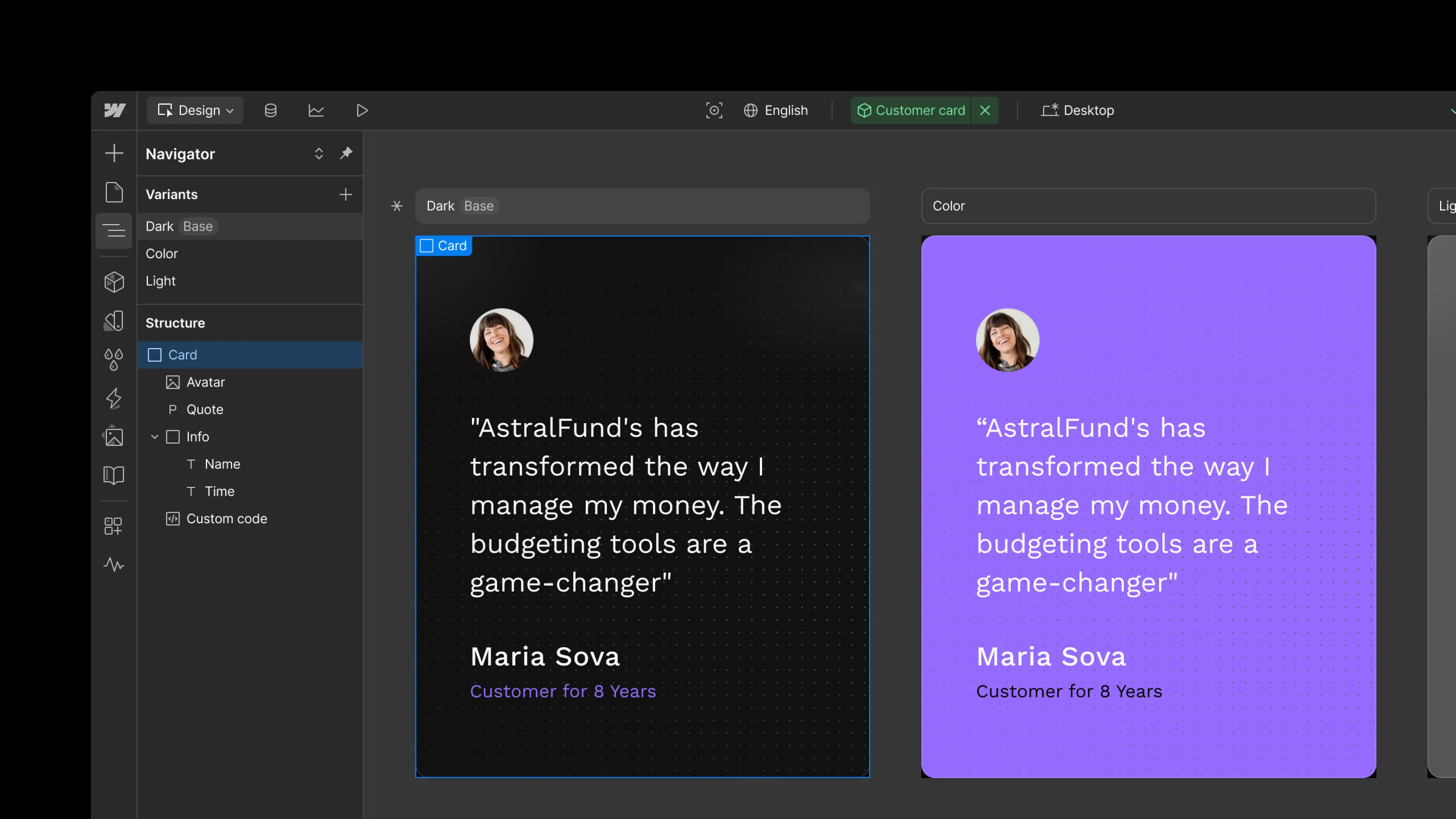
Task: Open the CMS database icon
Action: pos(271,110)
